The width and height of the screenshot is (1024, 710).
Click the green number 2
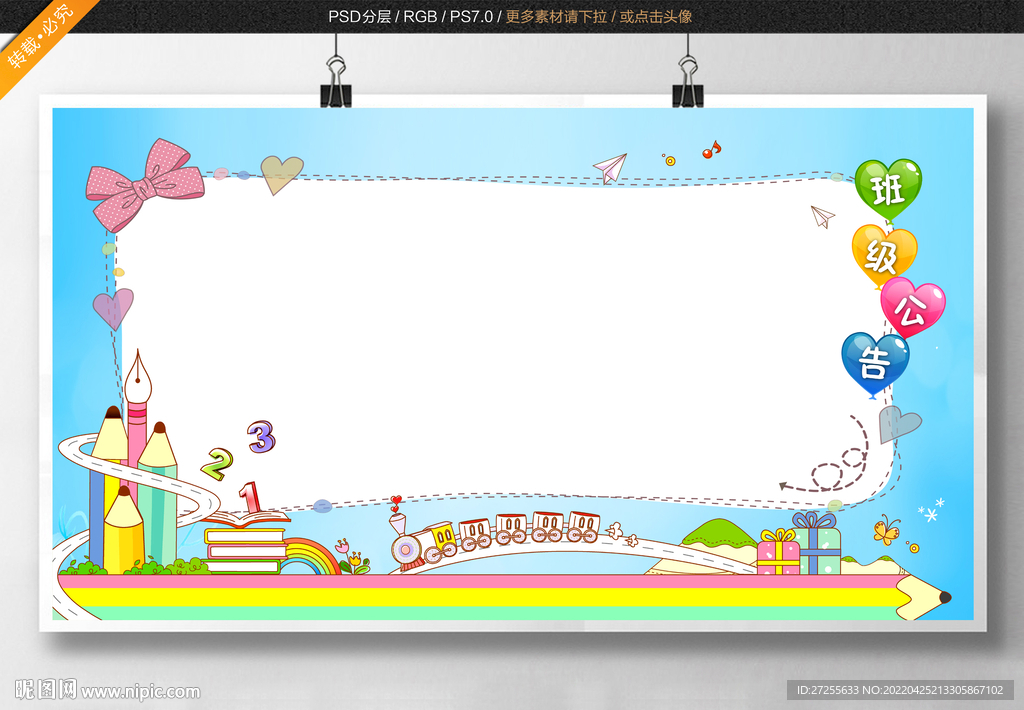tap(217, 463)
